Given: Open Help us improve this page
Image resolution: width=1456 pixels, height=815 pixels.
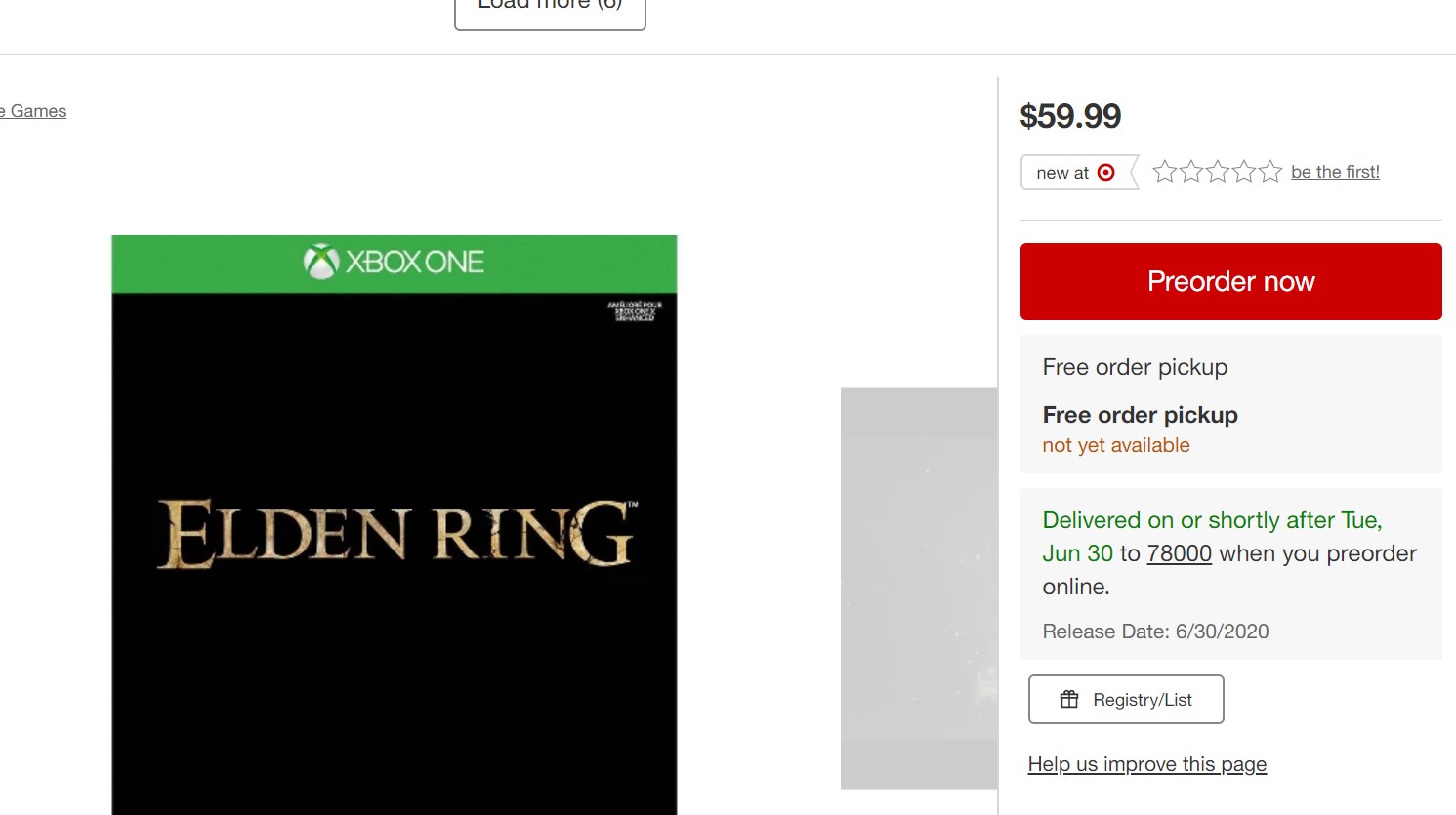Looking at the screenshot, I should (1146, 764).
